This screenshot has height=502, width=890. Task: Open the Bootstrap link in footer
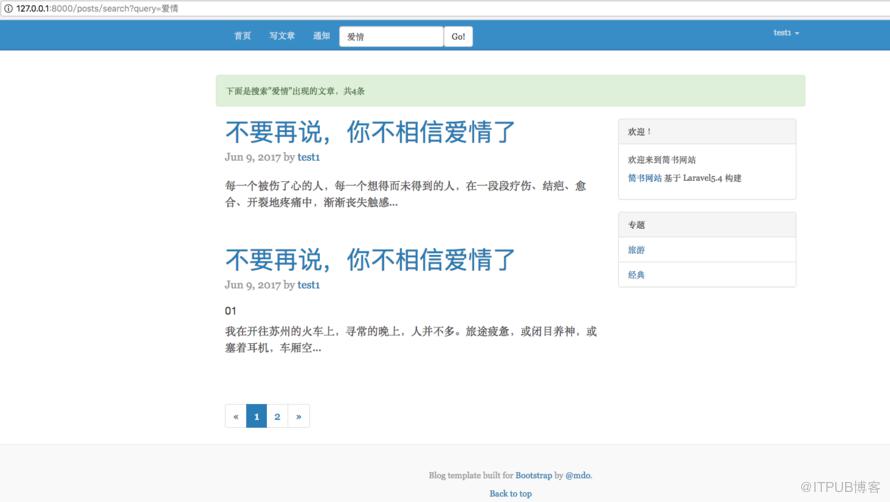tap(534, 475)
